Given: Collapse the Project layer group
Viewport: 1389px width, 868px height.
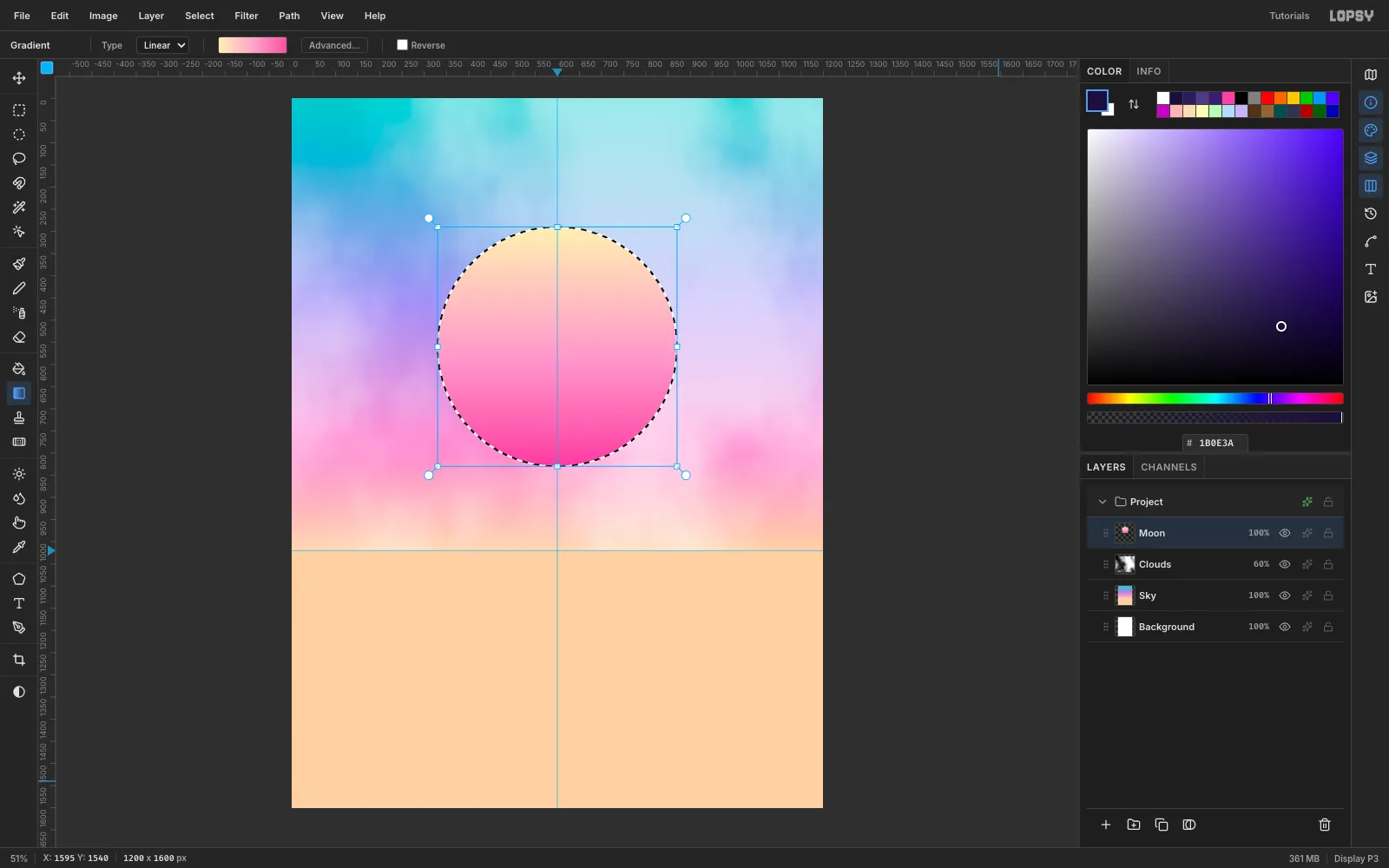Looking at the screenshot, I should [x=1103, y=502].
